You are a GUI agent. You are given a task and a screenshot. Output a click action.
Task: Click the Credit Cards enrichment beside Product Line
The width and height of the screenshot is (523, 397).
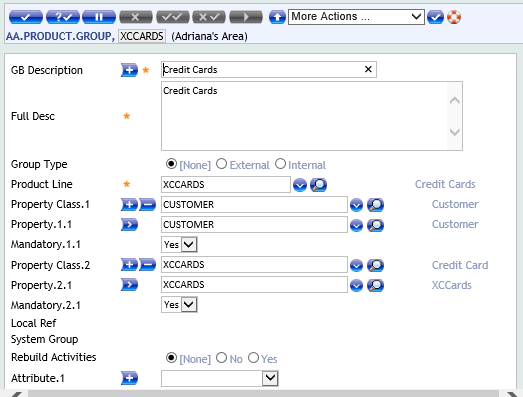coord(445,184)
